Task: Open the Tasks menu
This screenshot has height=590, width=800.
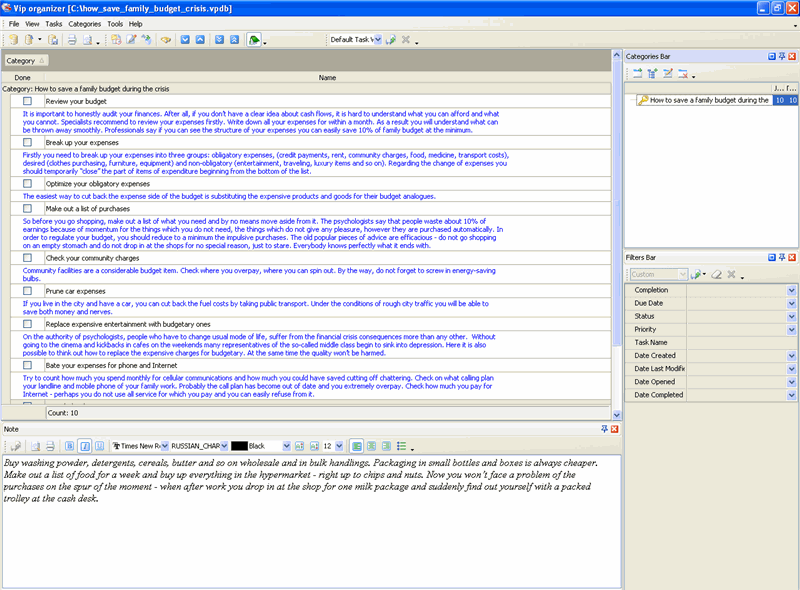Action: point(54,24)
